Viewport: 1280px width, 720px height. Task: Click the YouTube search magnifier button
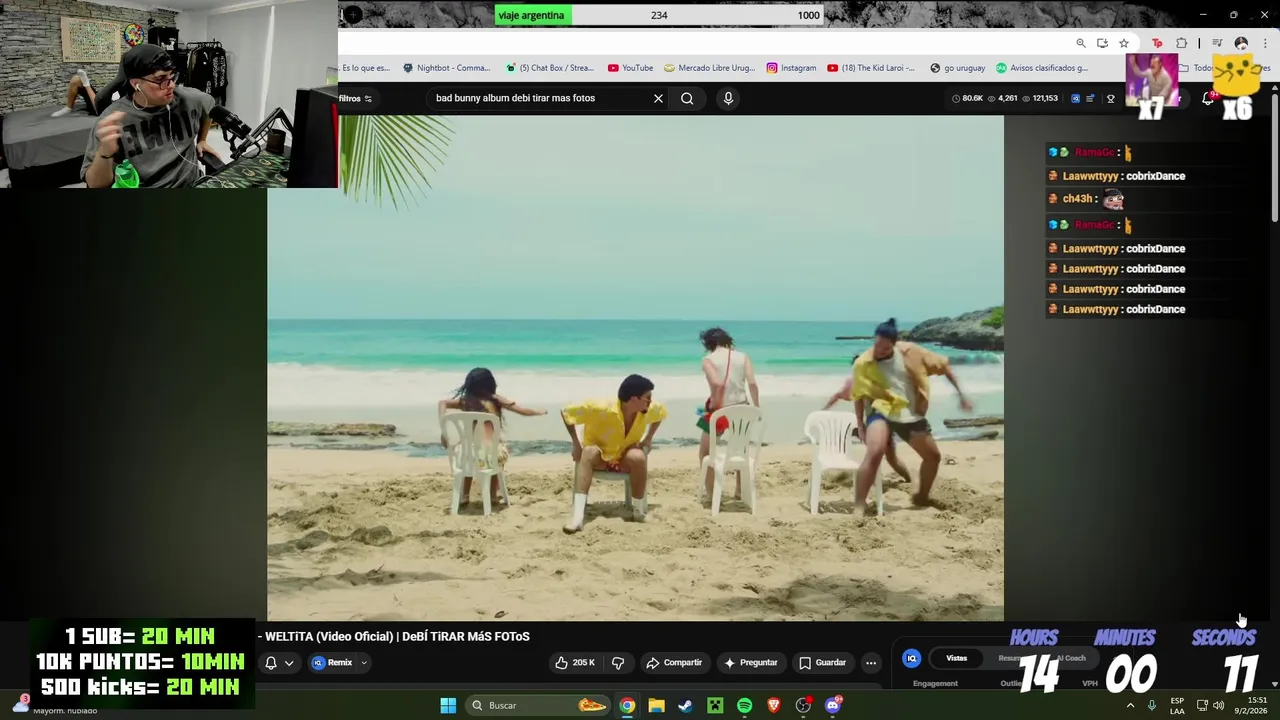(687, 98)
